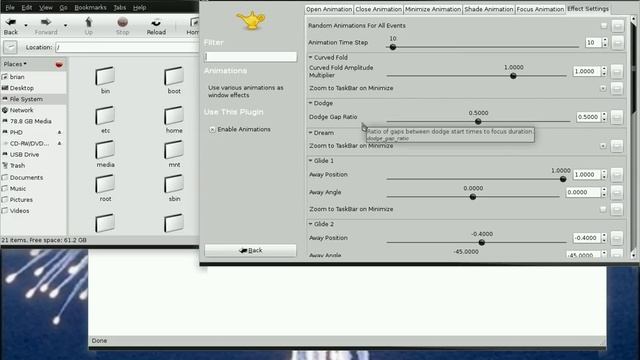Select brian home in Places sidebar
This screenshot has width=640, height=360.
(17, 77)
